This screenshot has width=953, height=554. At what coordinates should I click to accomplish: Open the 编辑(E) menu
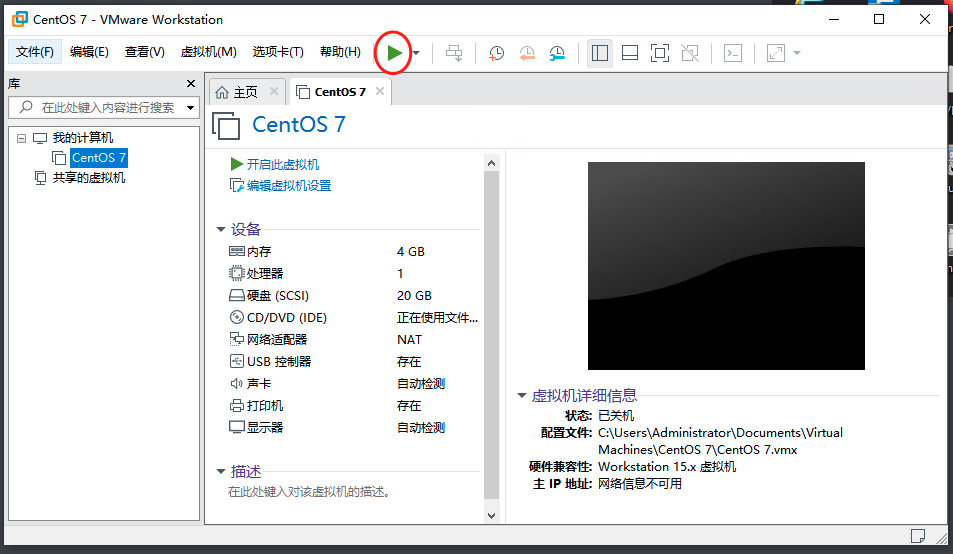(x=89, y=52)
